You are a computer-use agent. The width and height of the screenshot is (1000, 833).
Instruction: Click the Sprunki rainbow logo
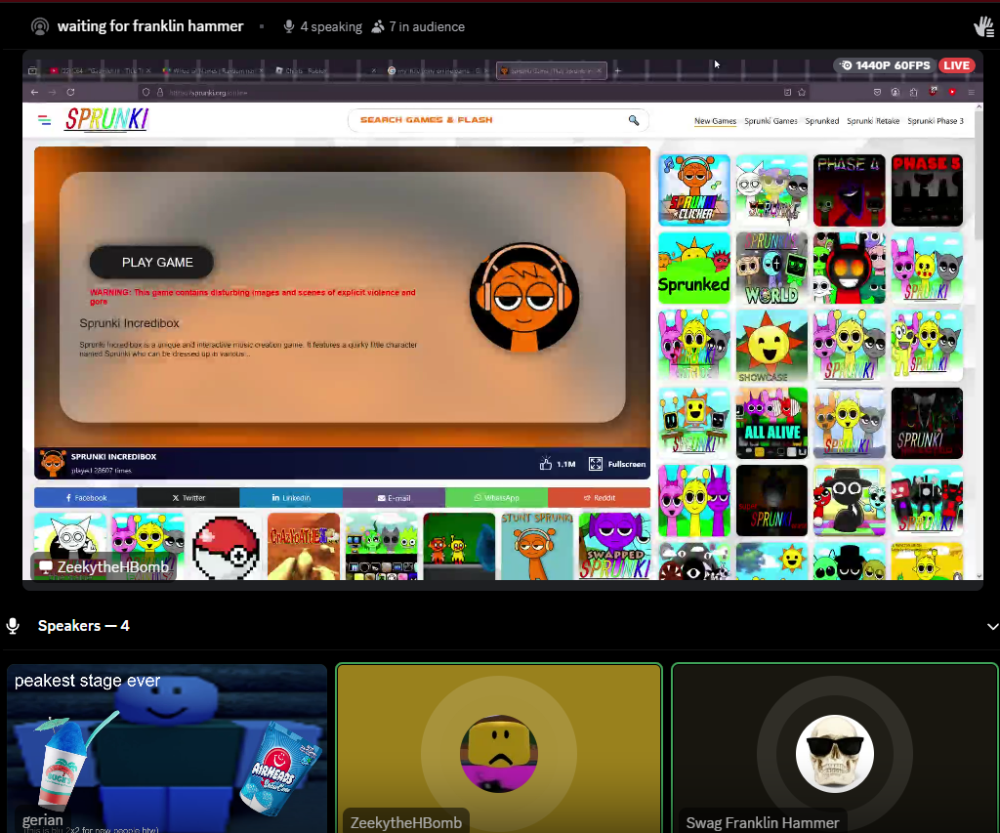[x=107, y=119]
